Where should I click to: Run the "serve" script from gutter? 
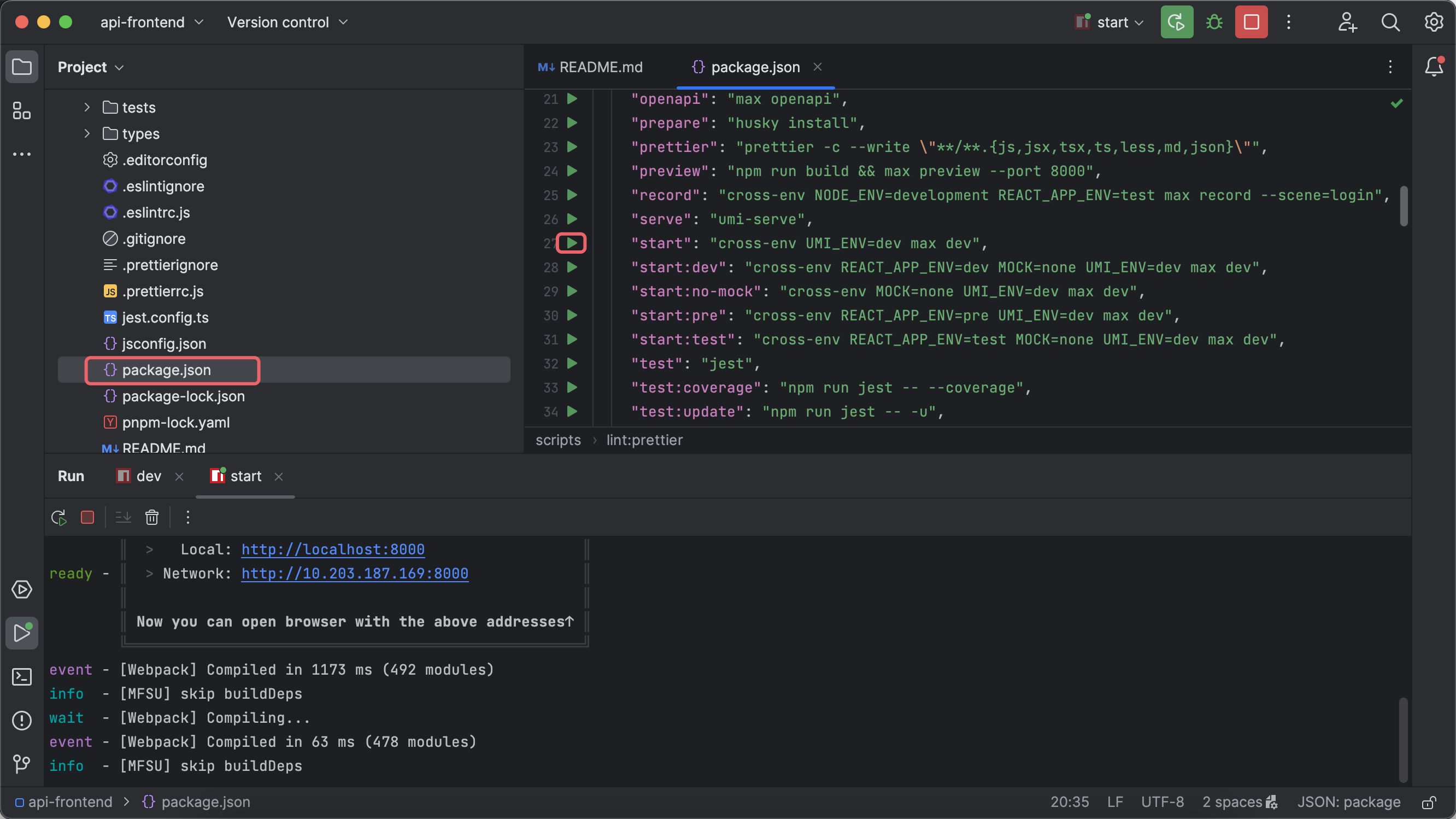coord(572,219)
